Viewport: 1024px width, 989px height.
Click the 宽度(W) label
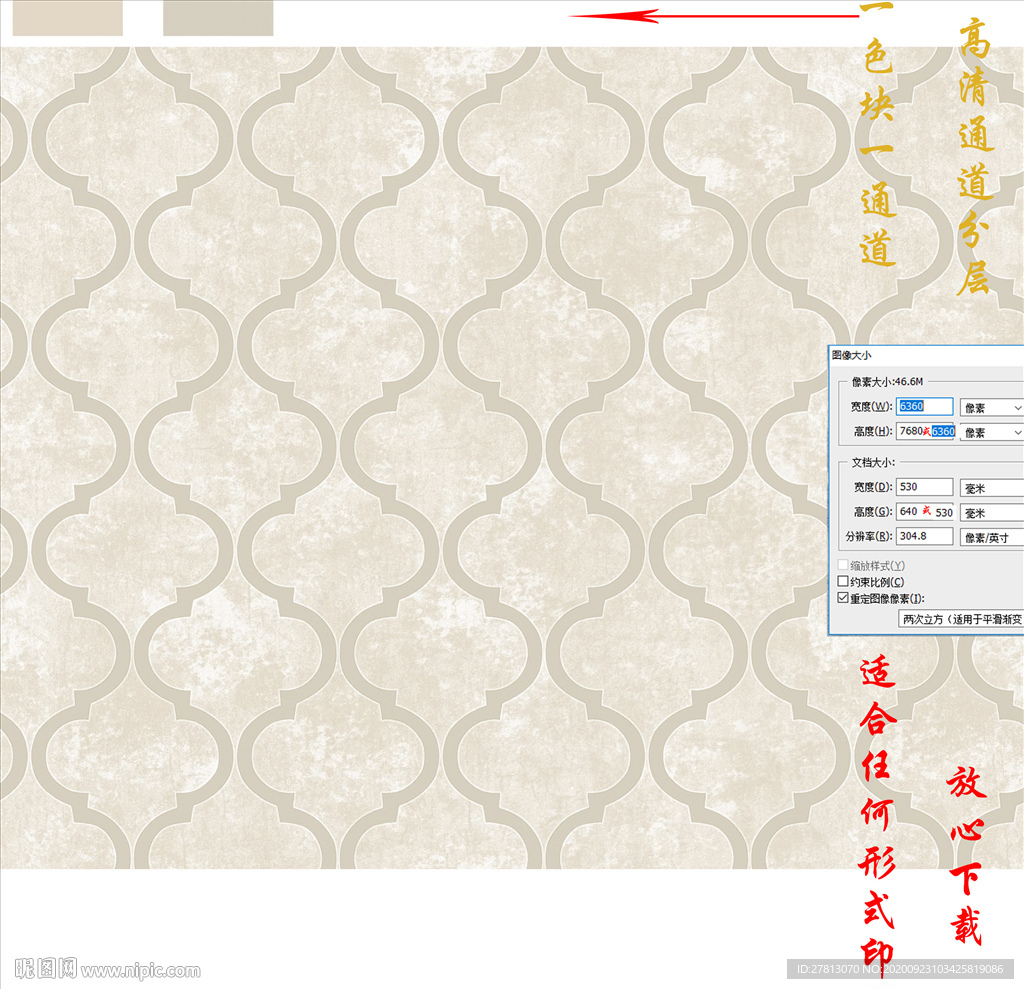871,406
